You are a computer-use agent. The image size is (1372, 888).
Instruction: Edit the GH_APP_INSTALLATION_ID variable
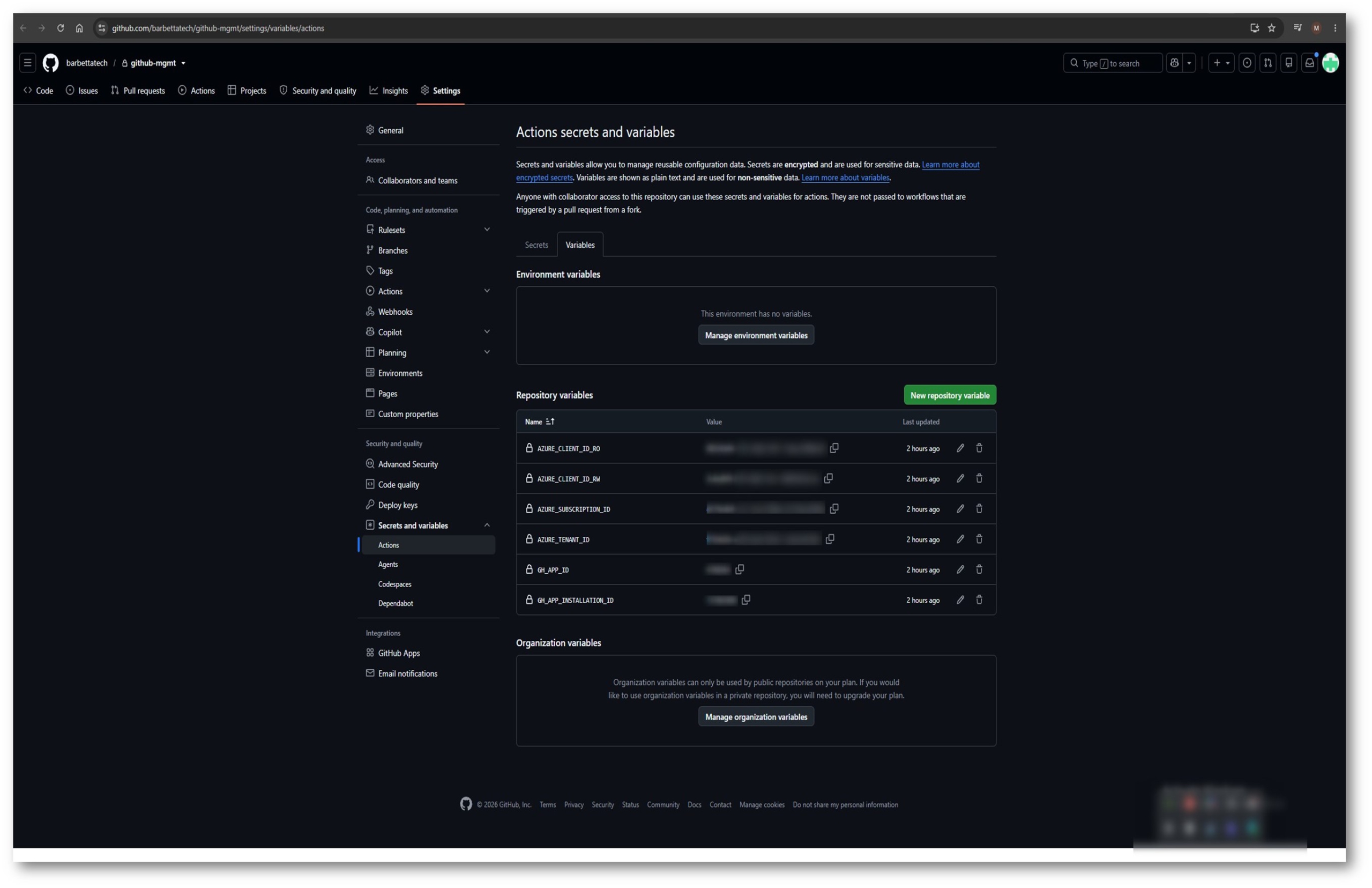point(960,600)
